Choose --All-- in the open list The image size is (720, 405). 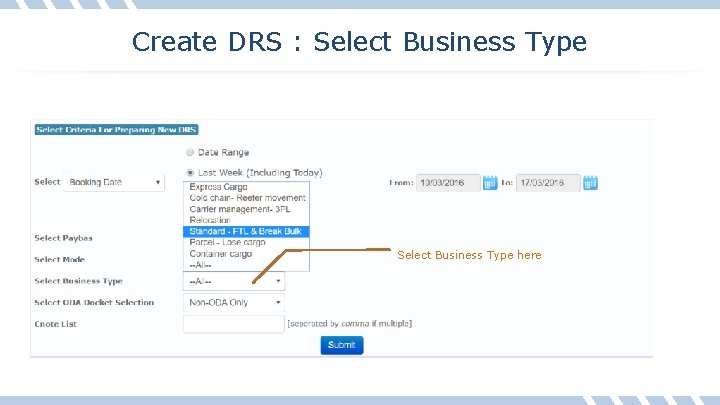(x=246, y=265)
